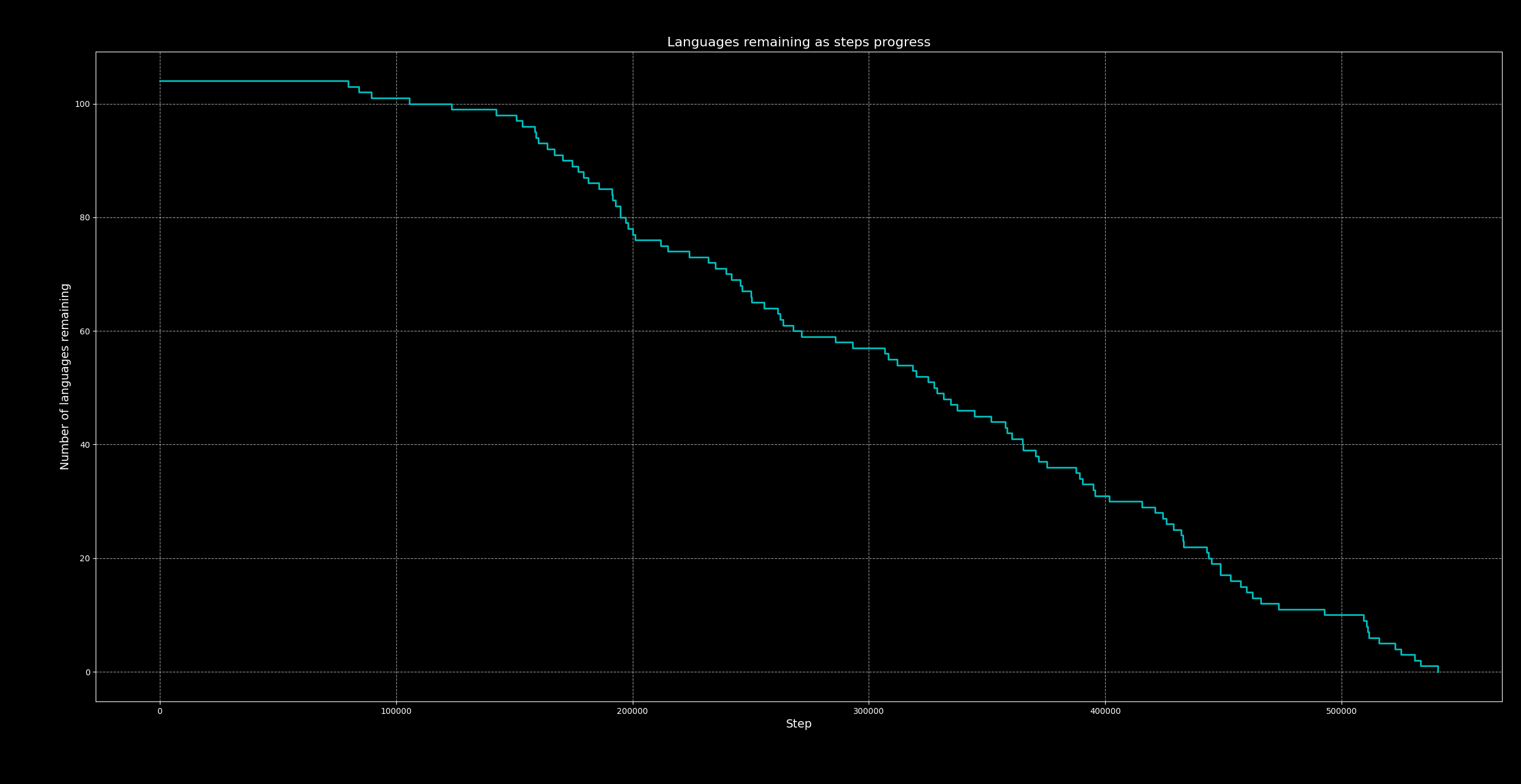Click the x-axis tick label 500000
The height and width of the screenshot is (784, 1521).
point(1341,711)
